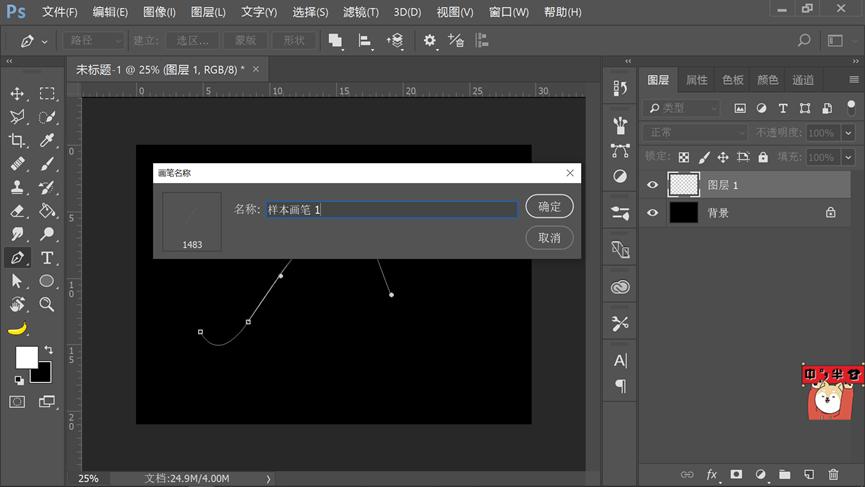Open the 路径 tool mode dropdown
Screen dimensions: 865x487
point(93,40)
